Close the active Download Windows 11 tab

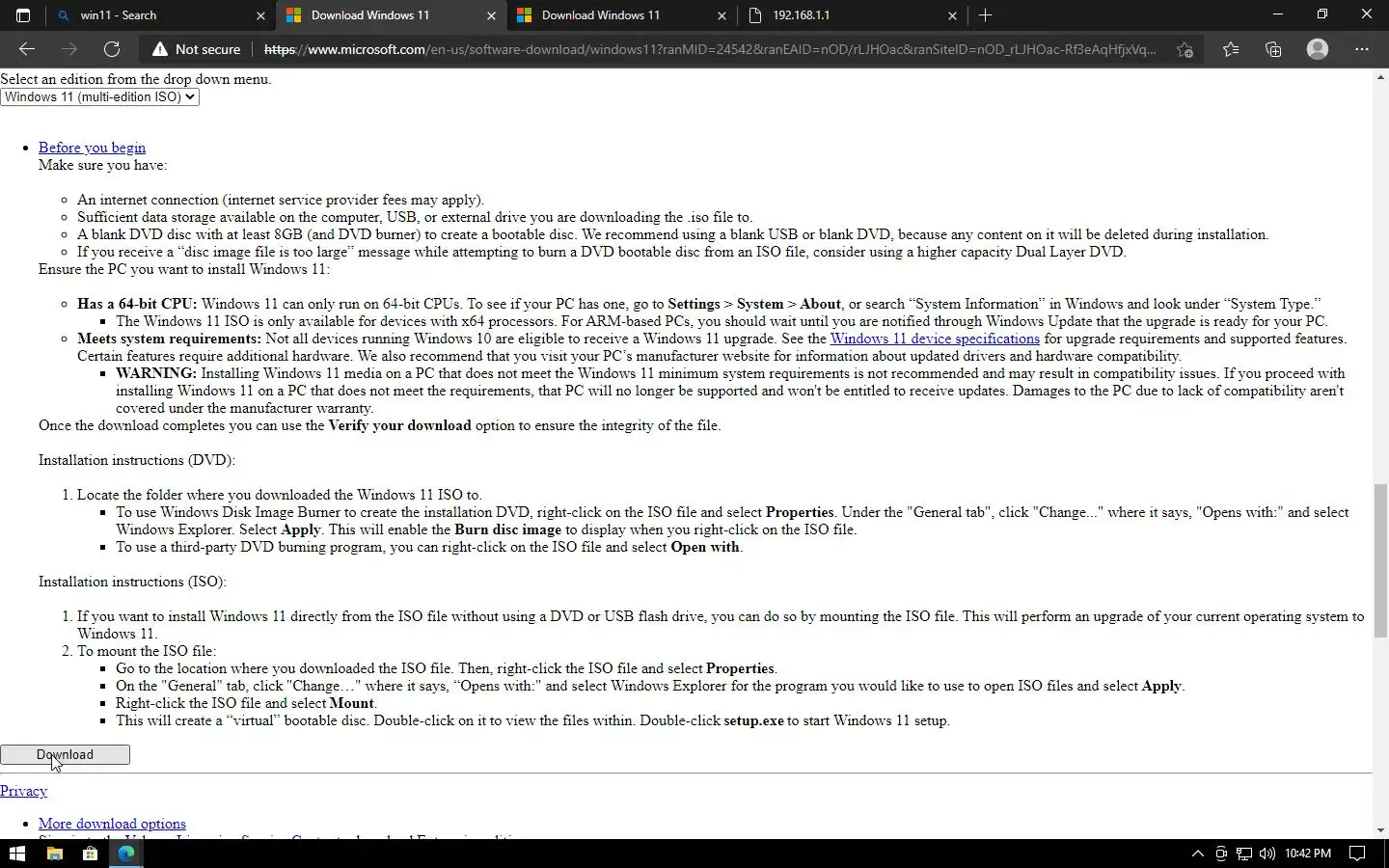pyautogui.click(x=491, y=15)
